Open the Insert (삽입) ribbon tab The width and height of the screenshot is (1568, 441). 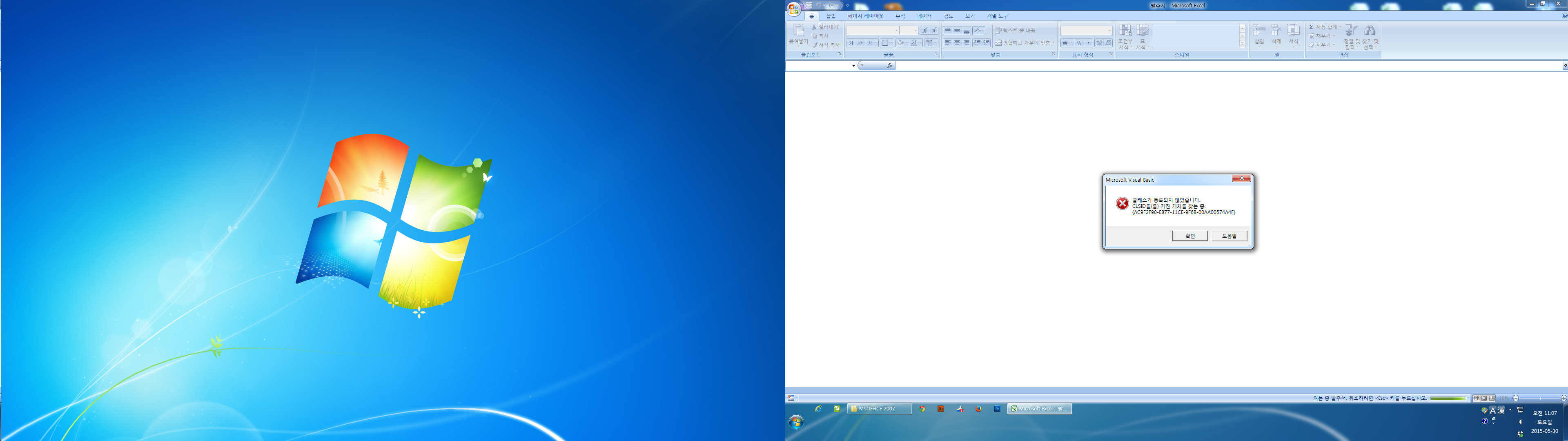click(x=830, y=16)
